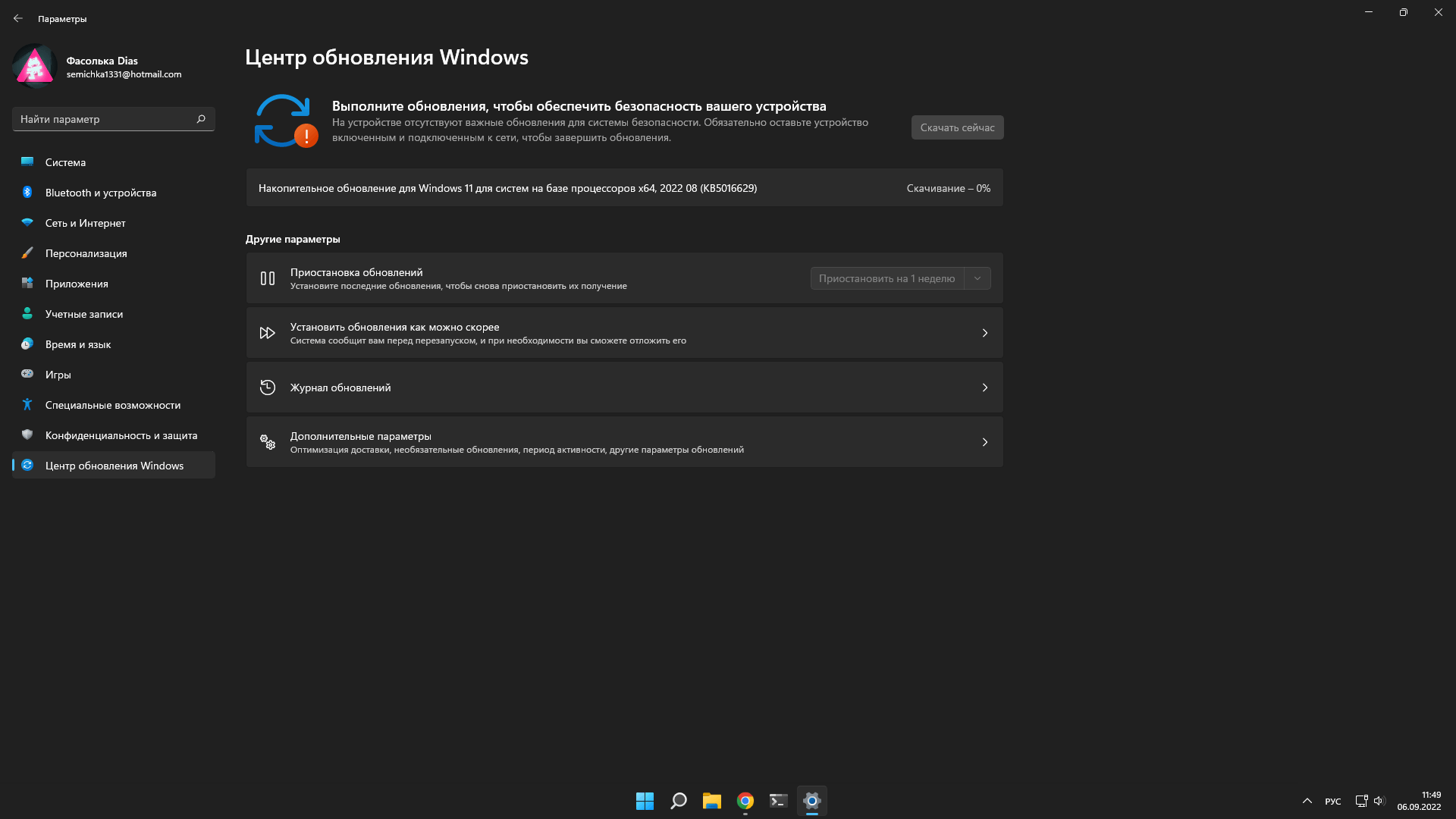
Task: Open Специальные возможности
Action: tap(114, 405)
